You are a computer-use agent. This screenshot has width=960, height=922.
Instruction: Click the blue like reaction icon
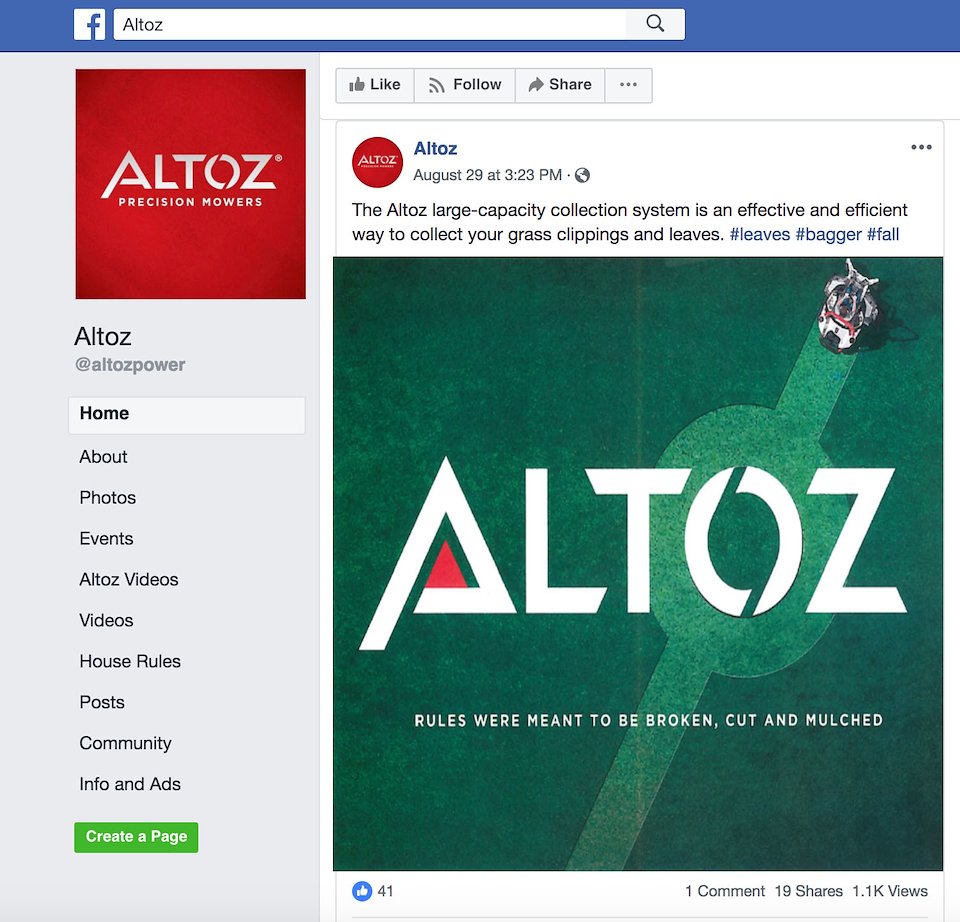(x=362, y=891)
